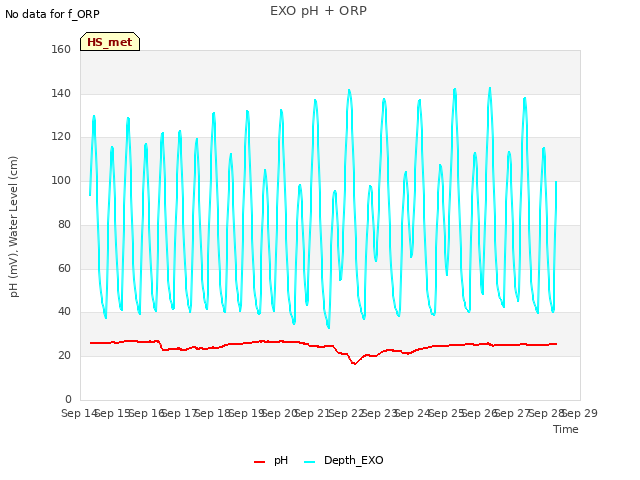This screenshot has height=480, width=640.
Task: Click the highest Depth_EXO peak near Sep 26
Action: click(490, 88)
